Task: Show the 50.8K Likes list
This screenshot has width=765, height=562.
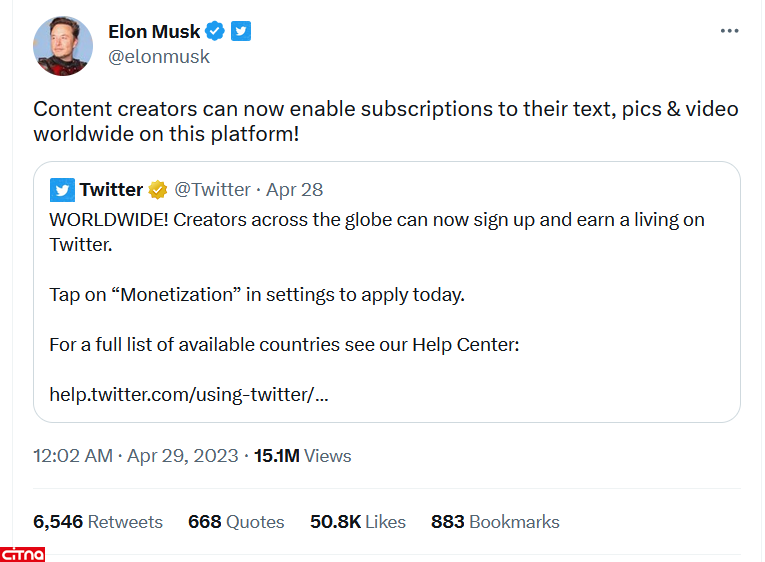Action: pos(358,521)
